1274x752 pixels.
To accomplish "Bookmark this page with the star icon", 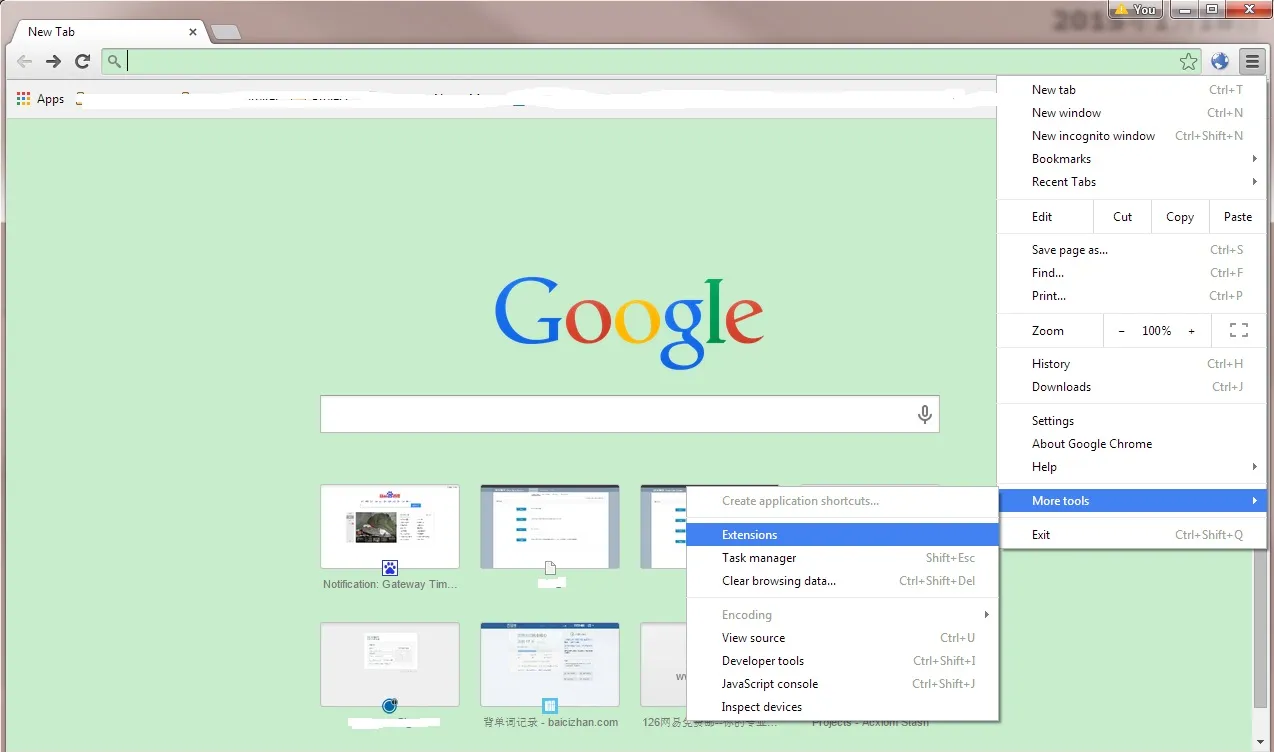I will tap(1188, 62).
